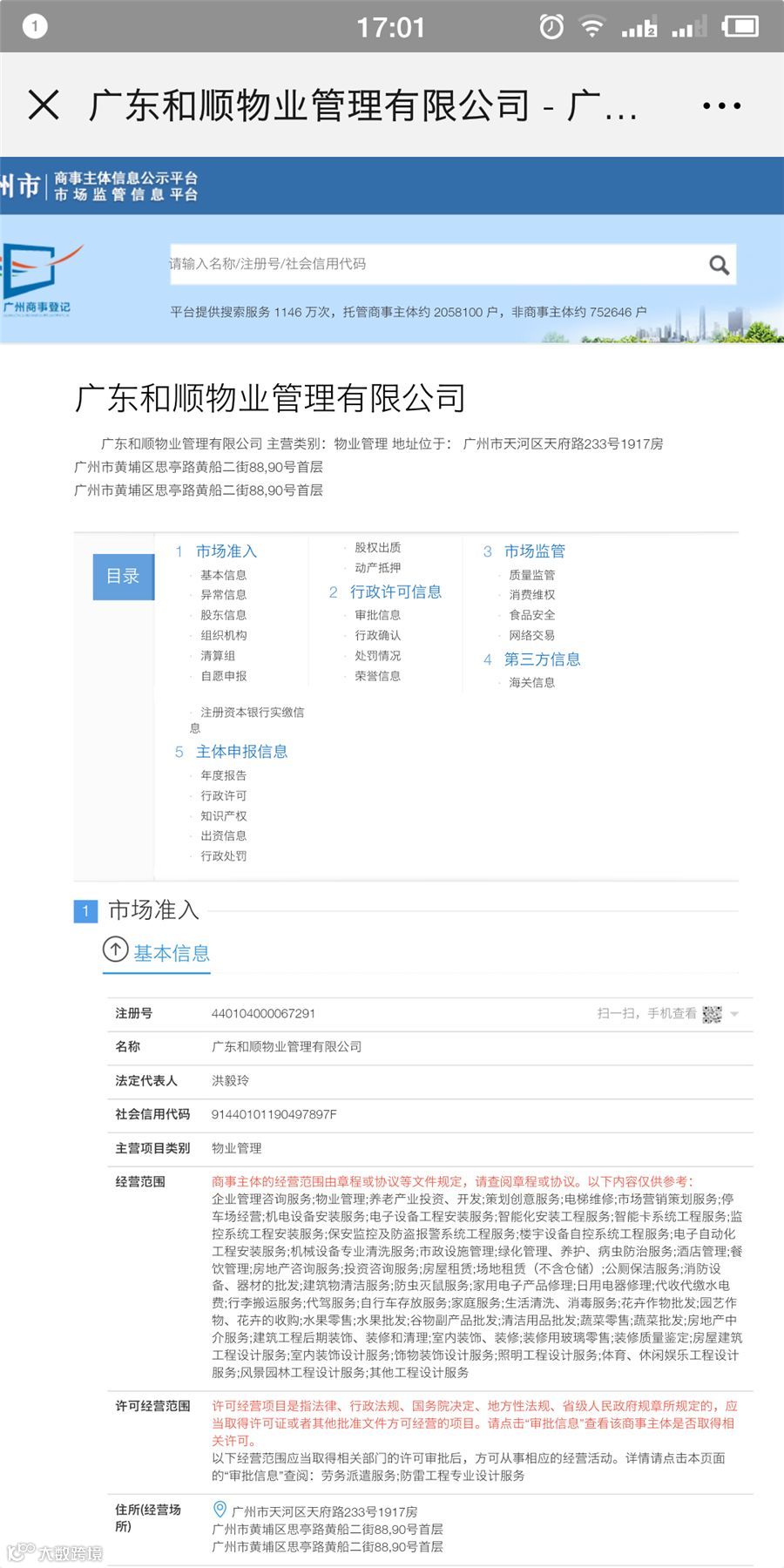Open the 出资信息 directory entry
Image resolution: width=784 pixels, height=1568 pixels.
224,836
